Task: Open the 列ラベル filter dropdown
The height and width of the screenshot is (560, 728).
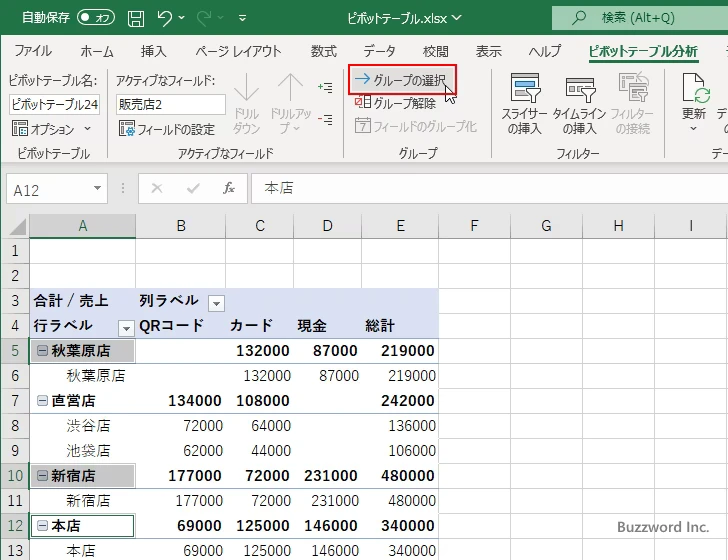Action: 216,304
